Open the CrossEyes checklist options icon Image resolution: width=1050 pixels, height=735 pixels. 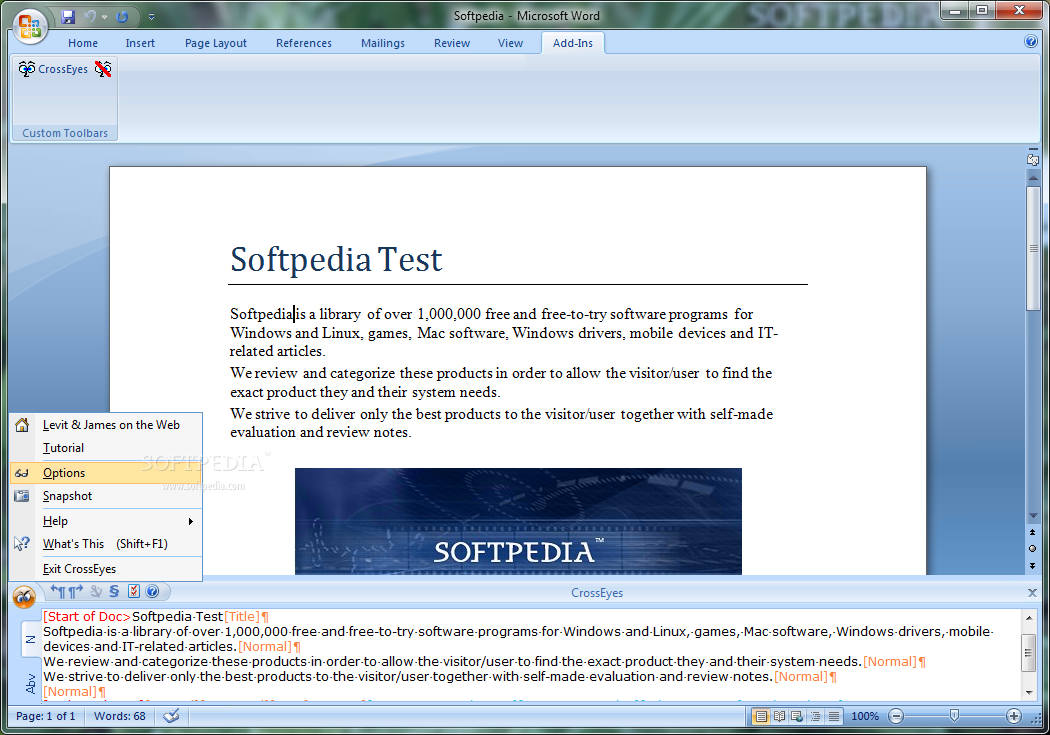tap(134, 591)
